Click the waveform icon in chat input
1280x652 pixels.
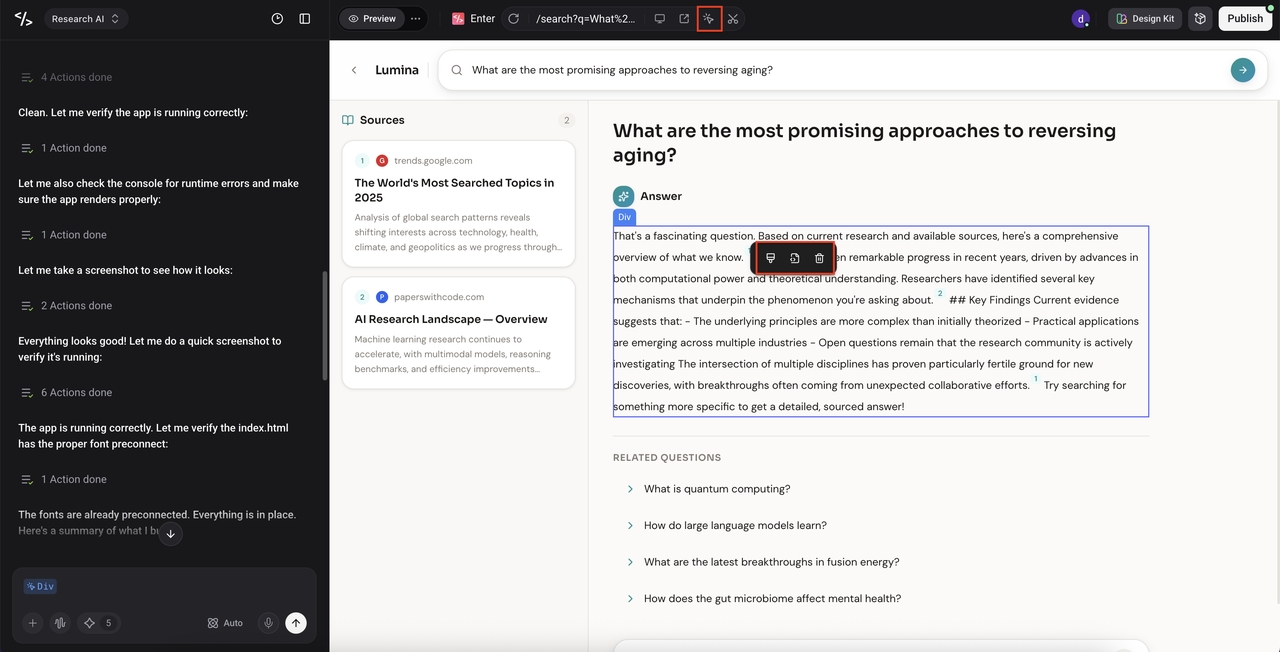(60, 623)
